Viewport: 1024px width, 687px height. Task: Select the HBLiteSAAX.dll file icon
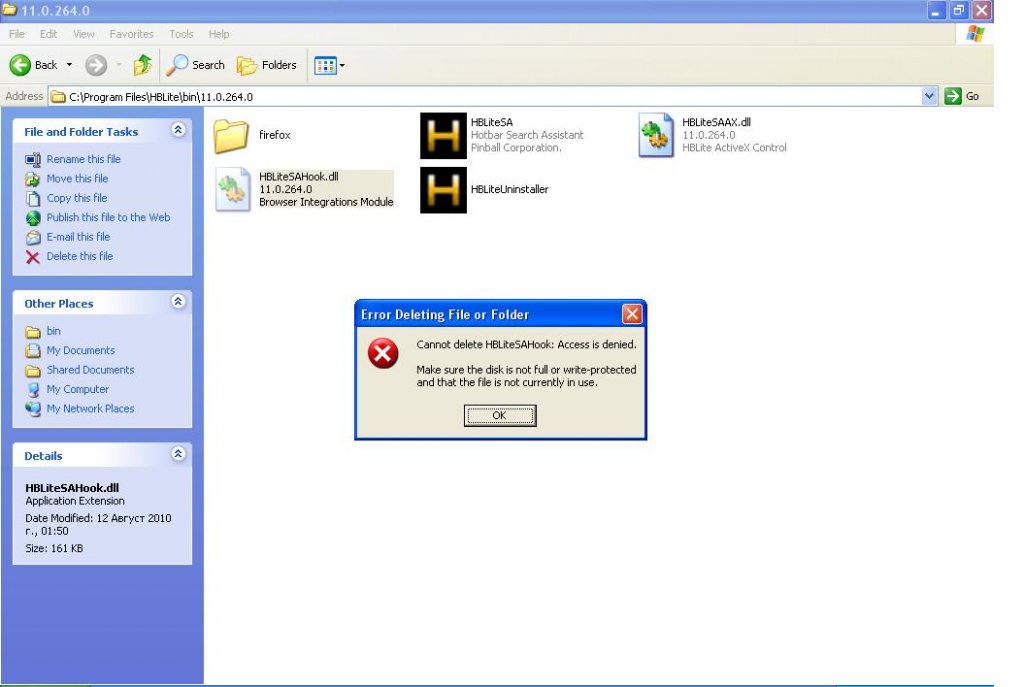click(656, 135)
